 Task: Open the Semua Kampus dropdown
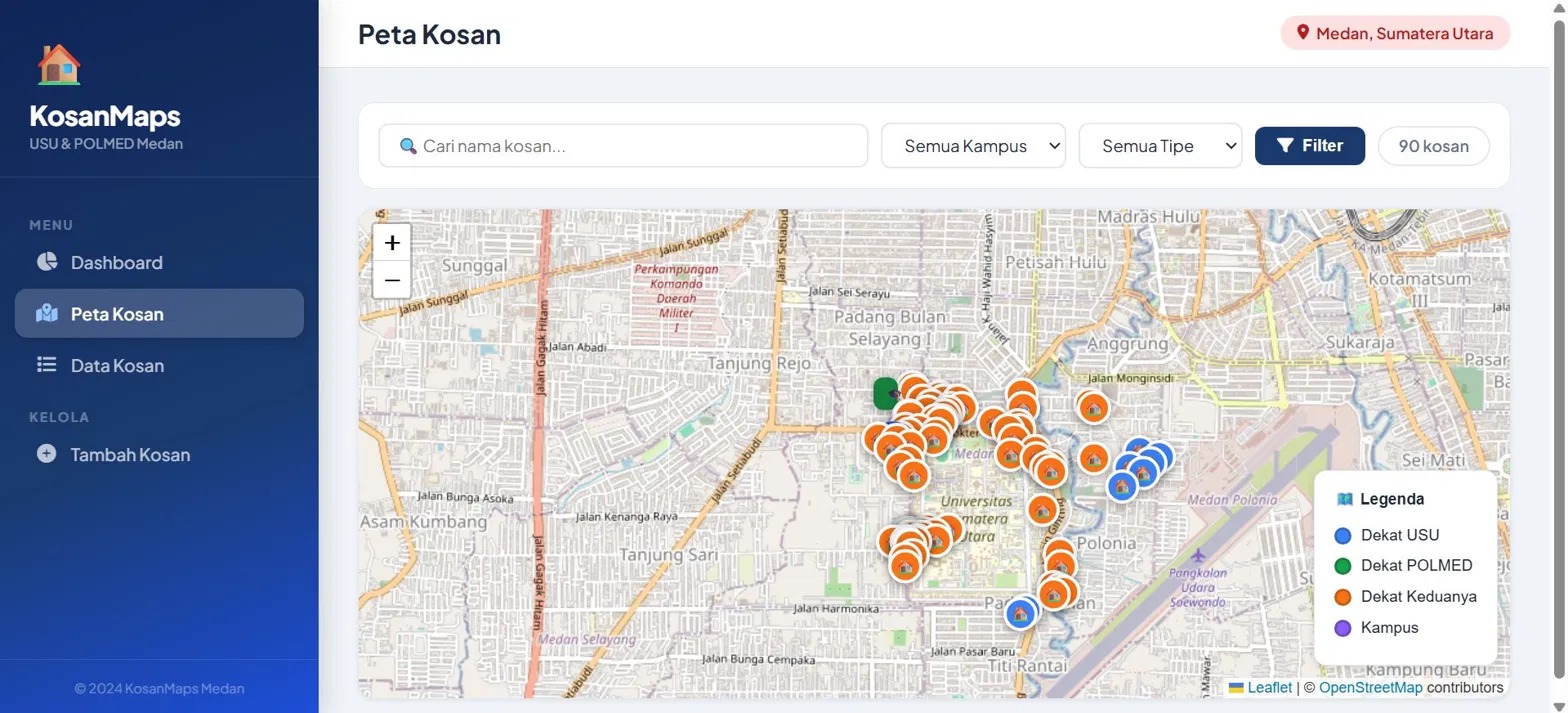(973, 146)
